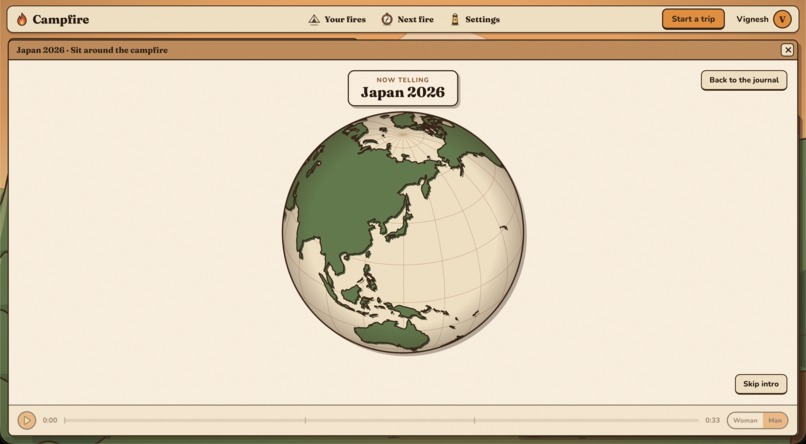This screenshot has height=444, width=806.
Task: Play the narration with the play button
Action: (x=27, y=420)
